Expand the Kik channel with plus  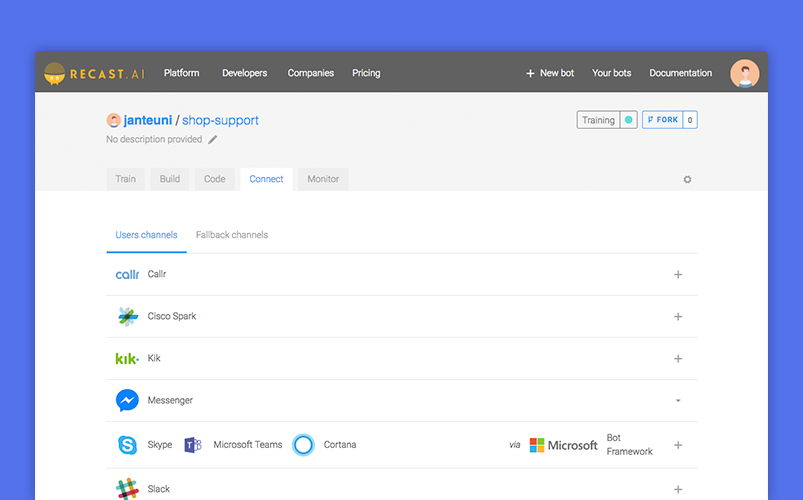click(678, 359)
